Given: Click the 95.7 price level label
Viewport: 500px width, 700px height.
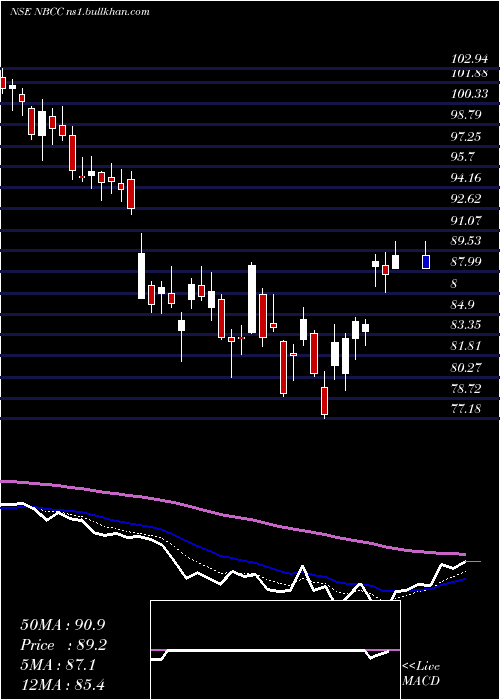Looking at the screenshot, I should [463, 157].
